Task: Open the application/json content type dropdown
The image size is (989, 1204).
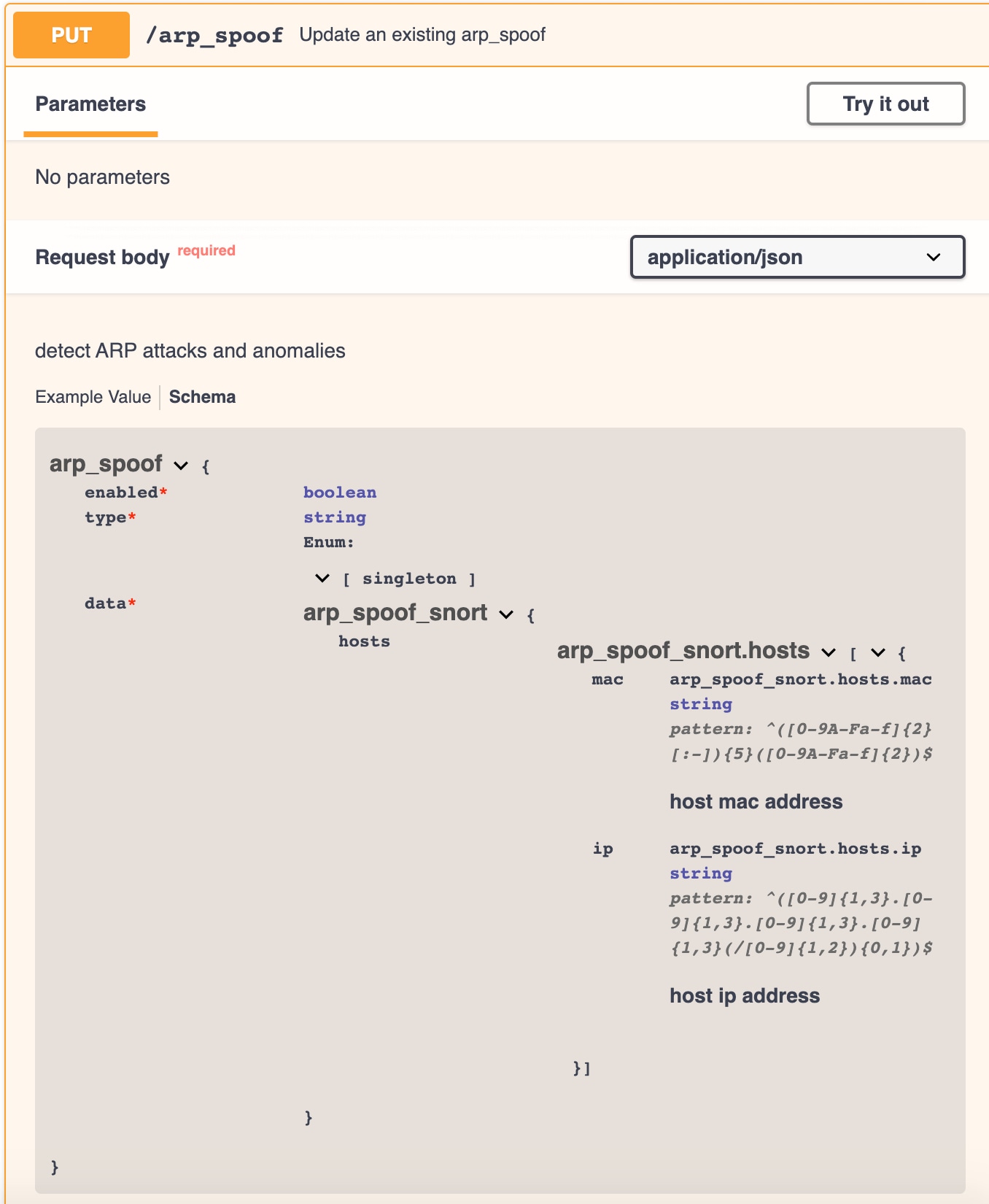Action: [797, 257]
